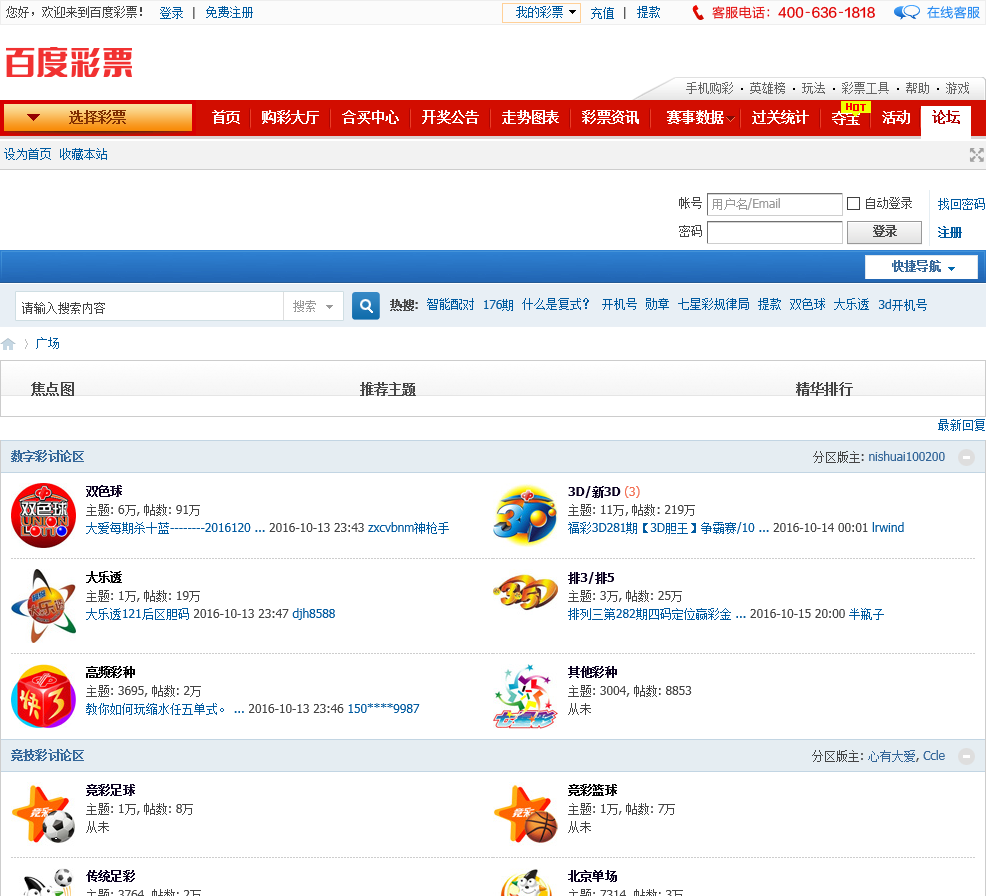Viewport: 986px width, 896px height.
Task: Click the 请输入搜索内容 search box
Action: (150, 307)
